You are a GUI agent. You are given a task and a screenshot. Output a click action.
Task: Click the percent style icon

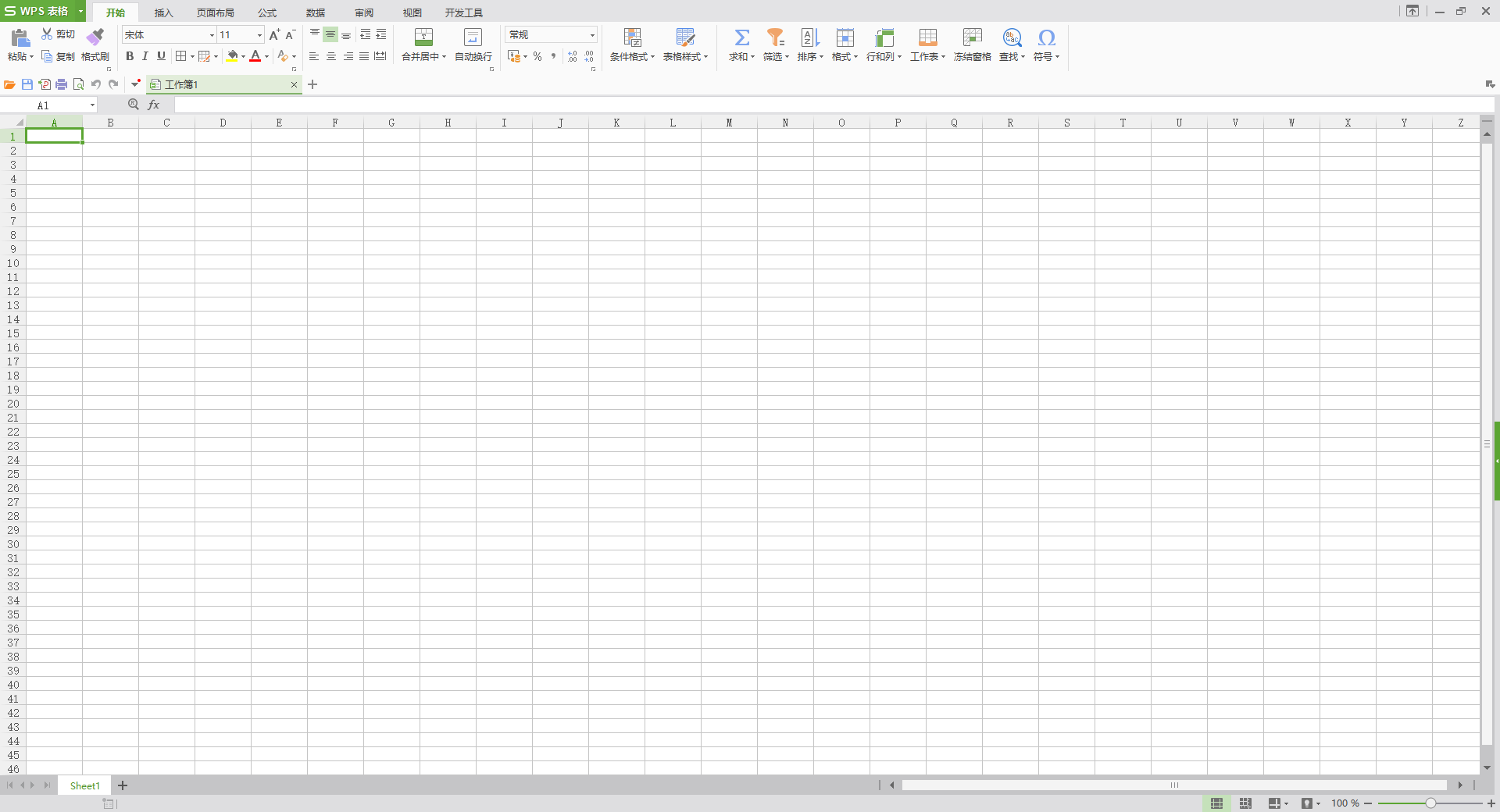pos(537,56)
